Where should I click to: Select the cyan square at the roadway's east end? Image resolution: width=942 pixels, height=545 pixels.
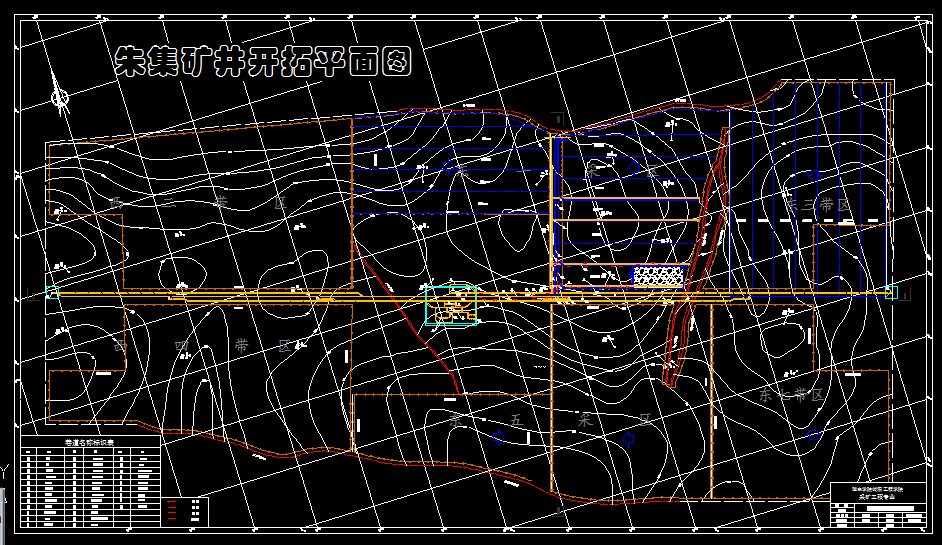point(891,293)
